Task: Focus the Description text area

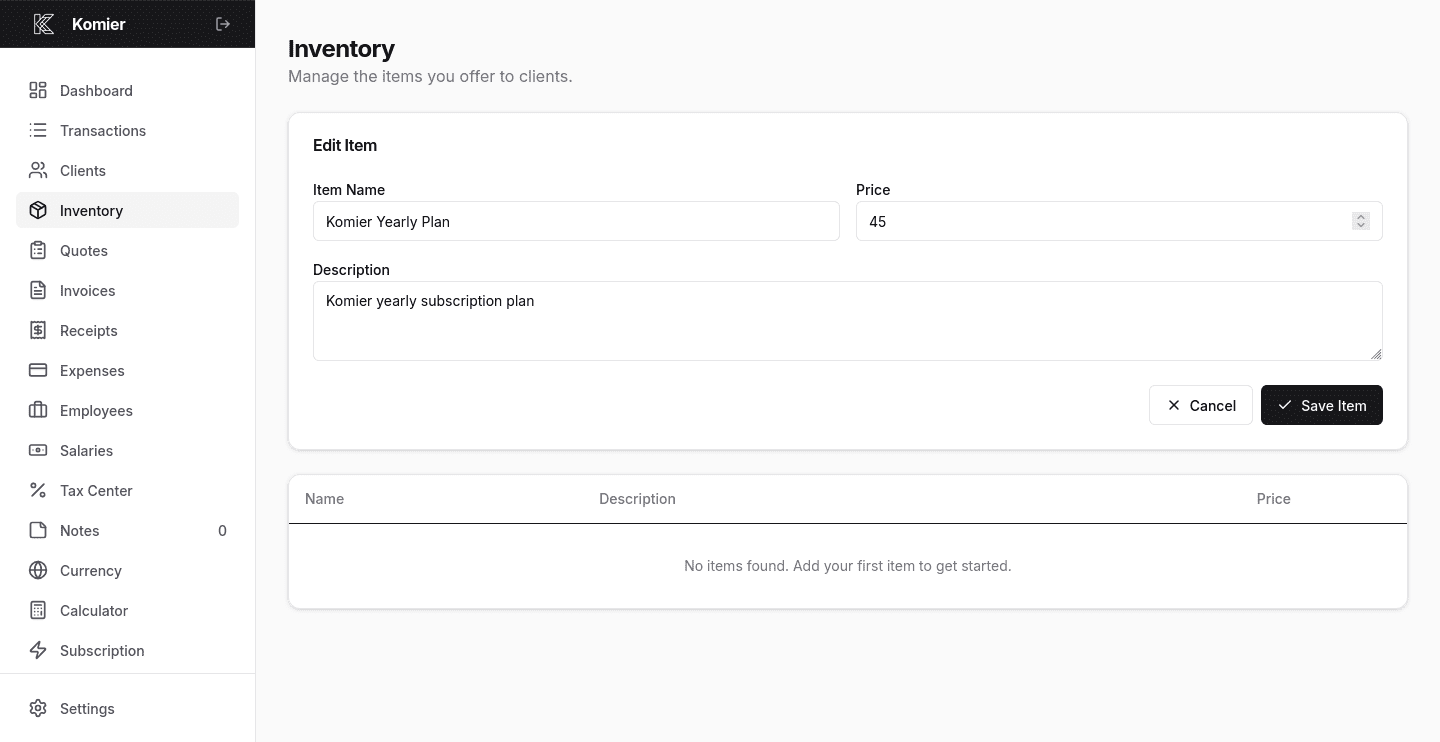Action: pos(847,320)
